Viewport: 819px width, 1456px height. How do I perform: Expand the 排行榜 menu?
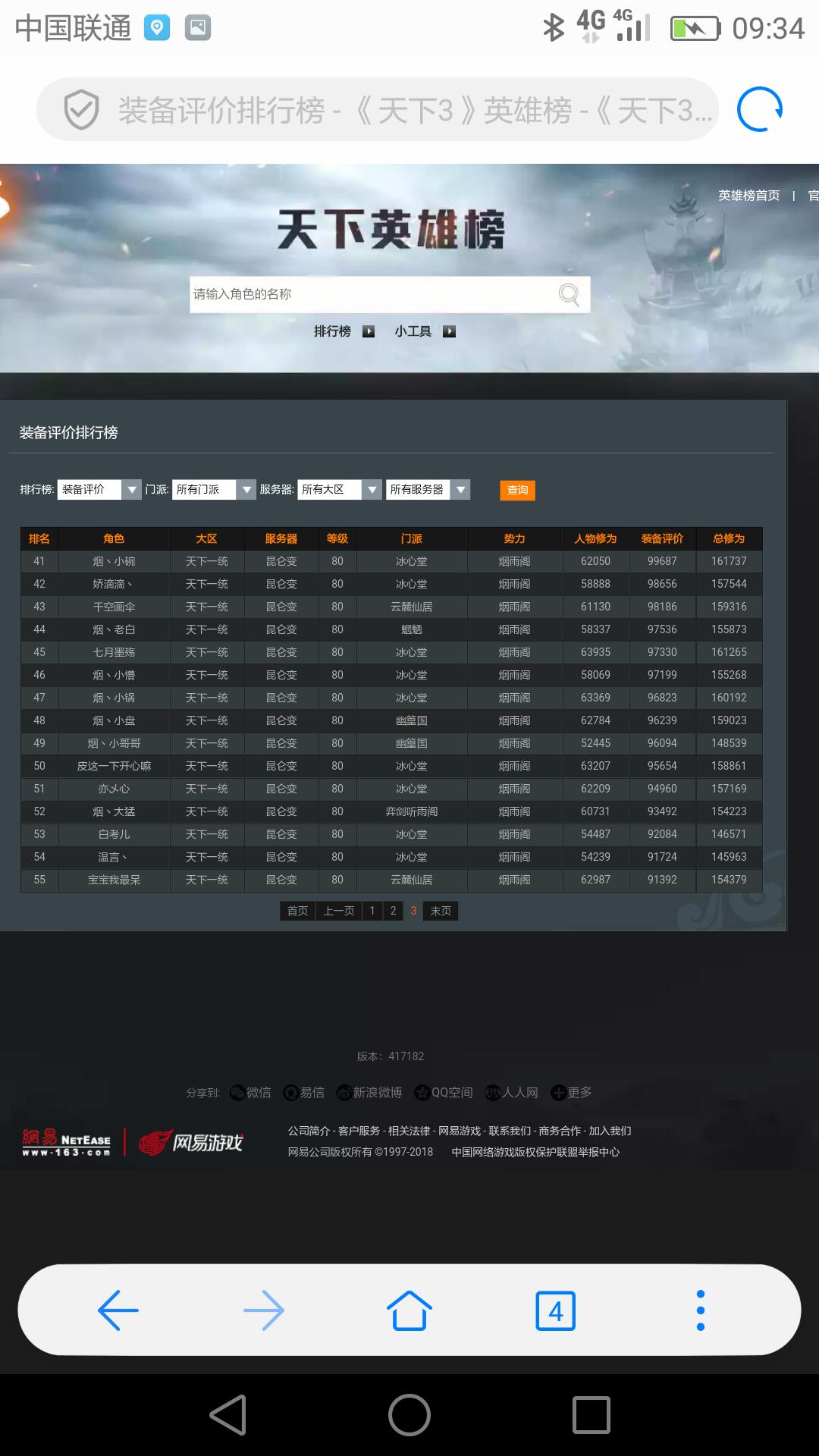click(x=332, y=331)
